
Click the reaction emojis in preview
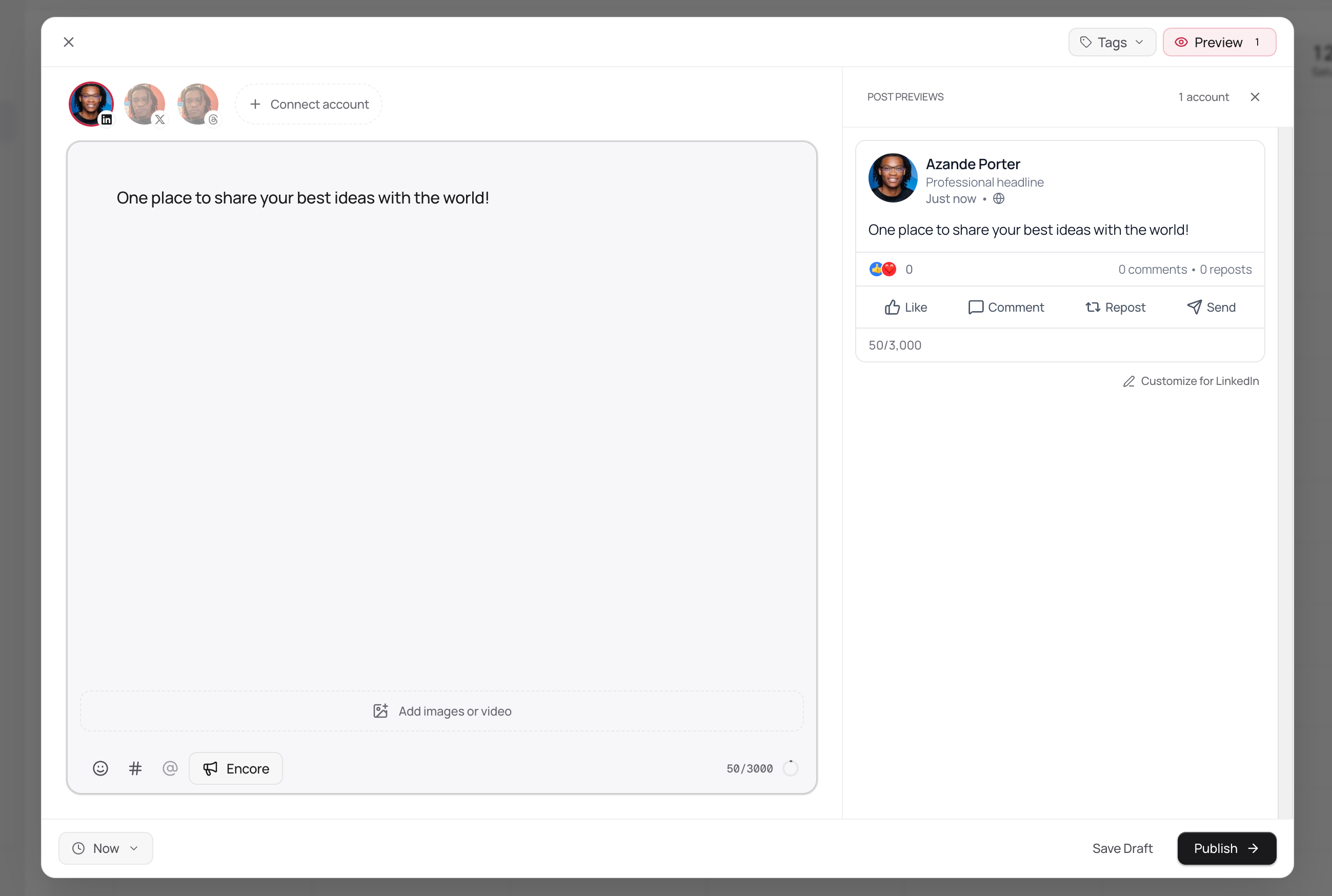[x=883, y=269]
